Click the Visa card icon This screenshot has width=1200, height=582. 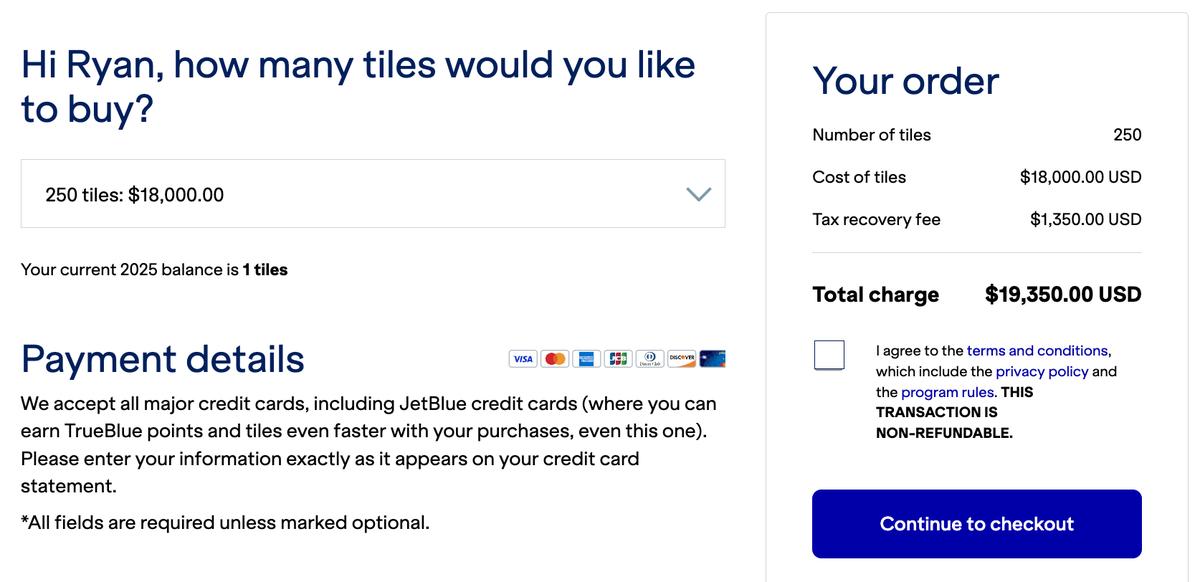(x=522, y=358)
